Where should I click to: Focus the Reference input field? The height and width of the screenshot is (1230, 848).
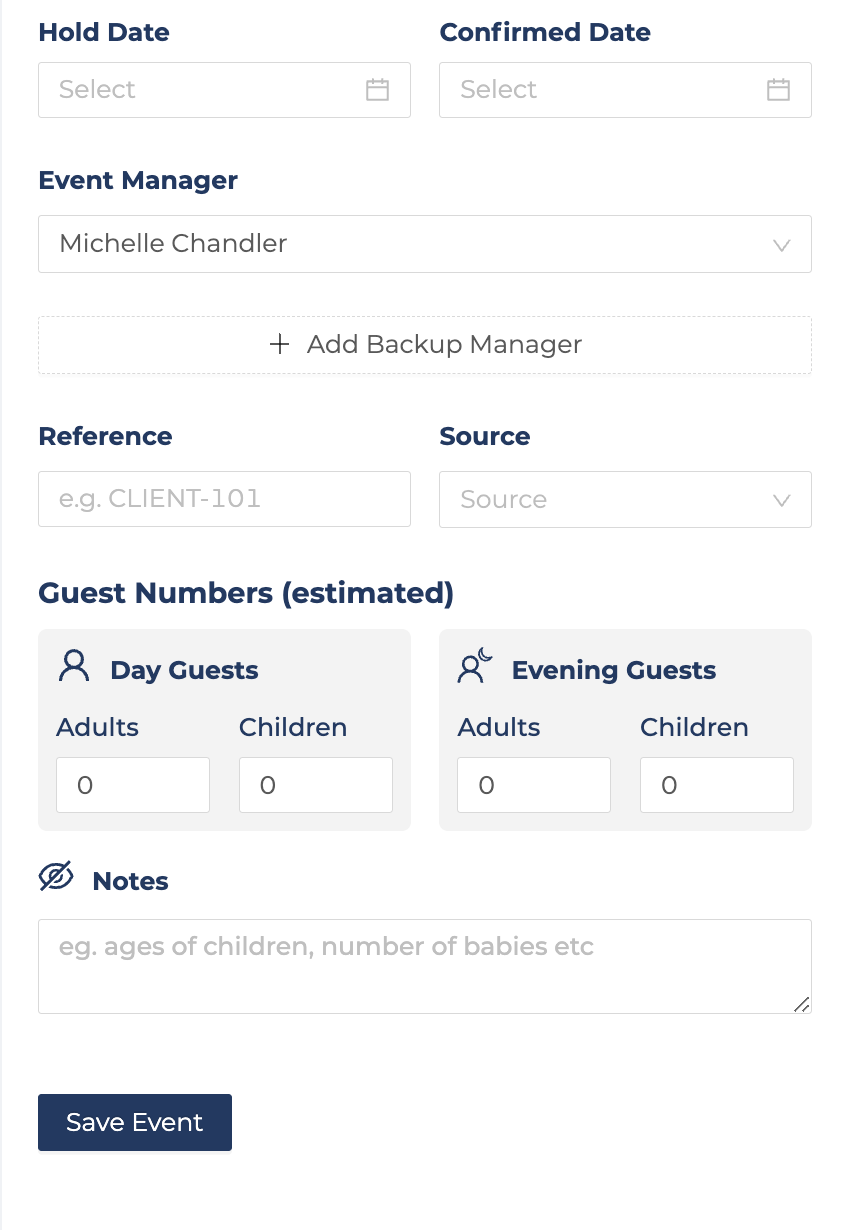pos(224,499)
